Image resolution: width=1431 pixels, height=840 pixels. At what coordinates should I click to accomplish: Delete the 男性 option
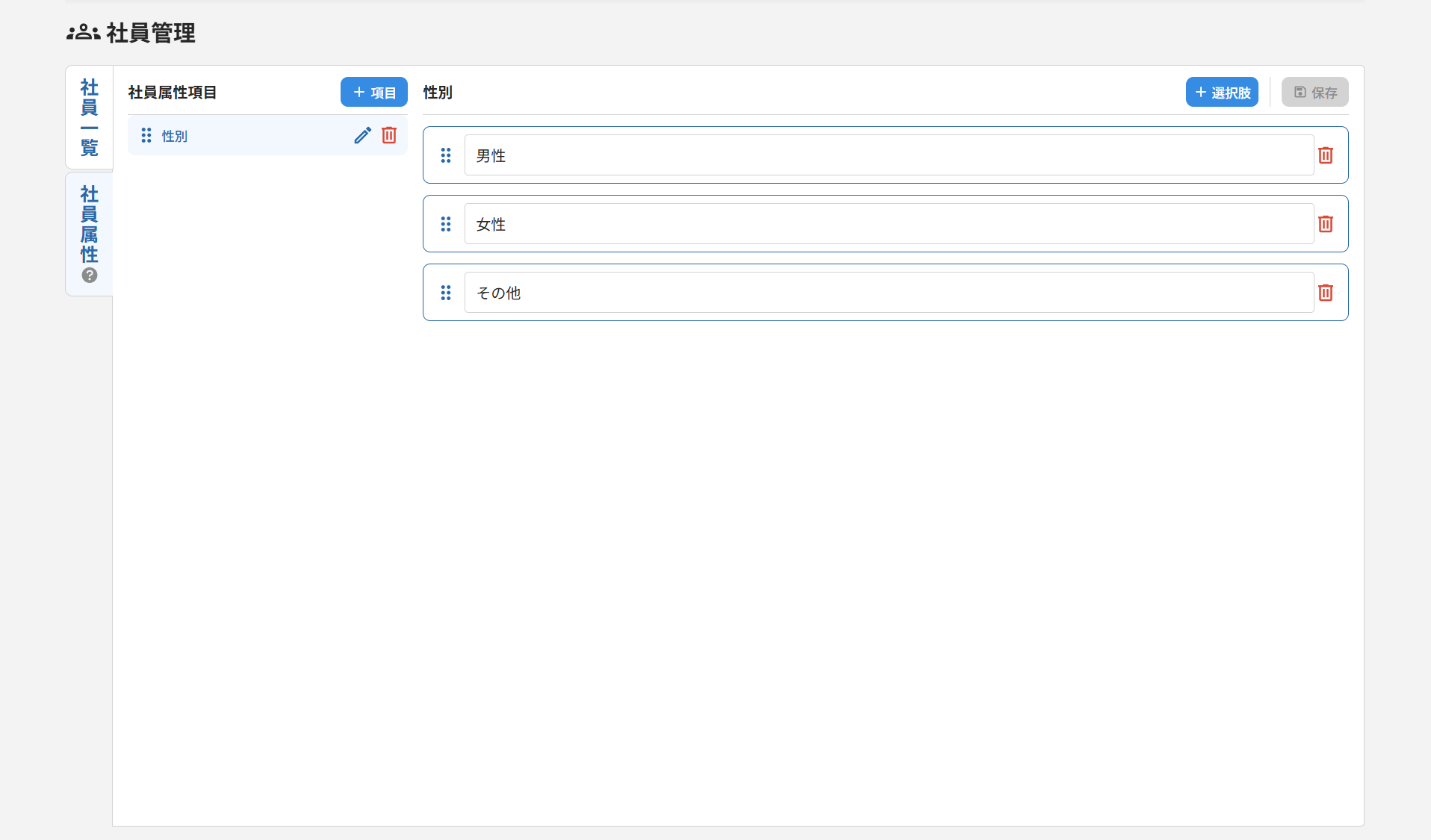tap(1326, 155)
